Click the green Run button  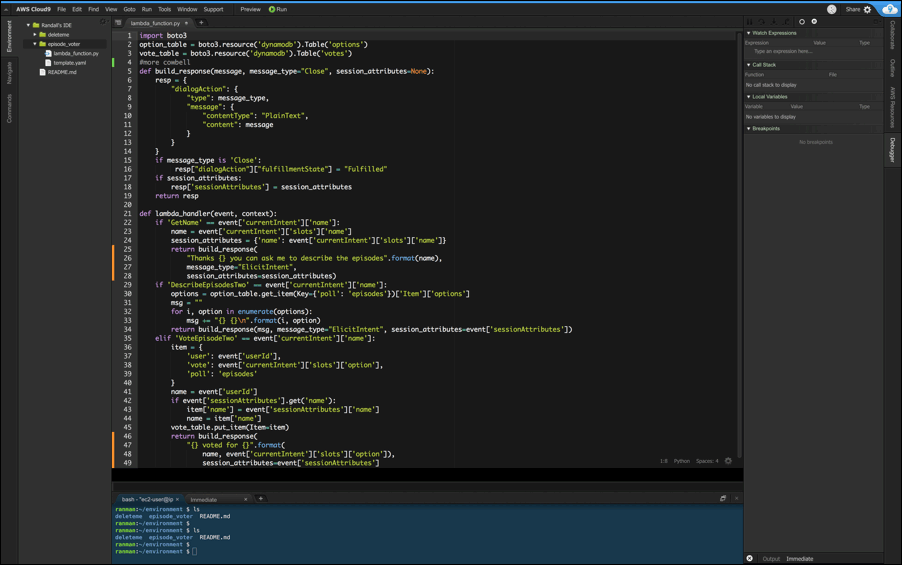(278, 9)
